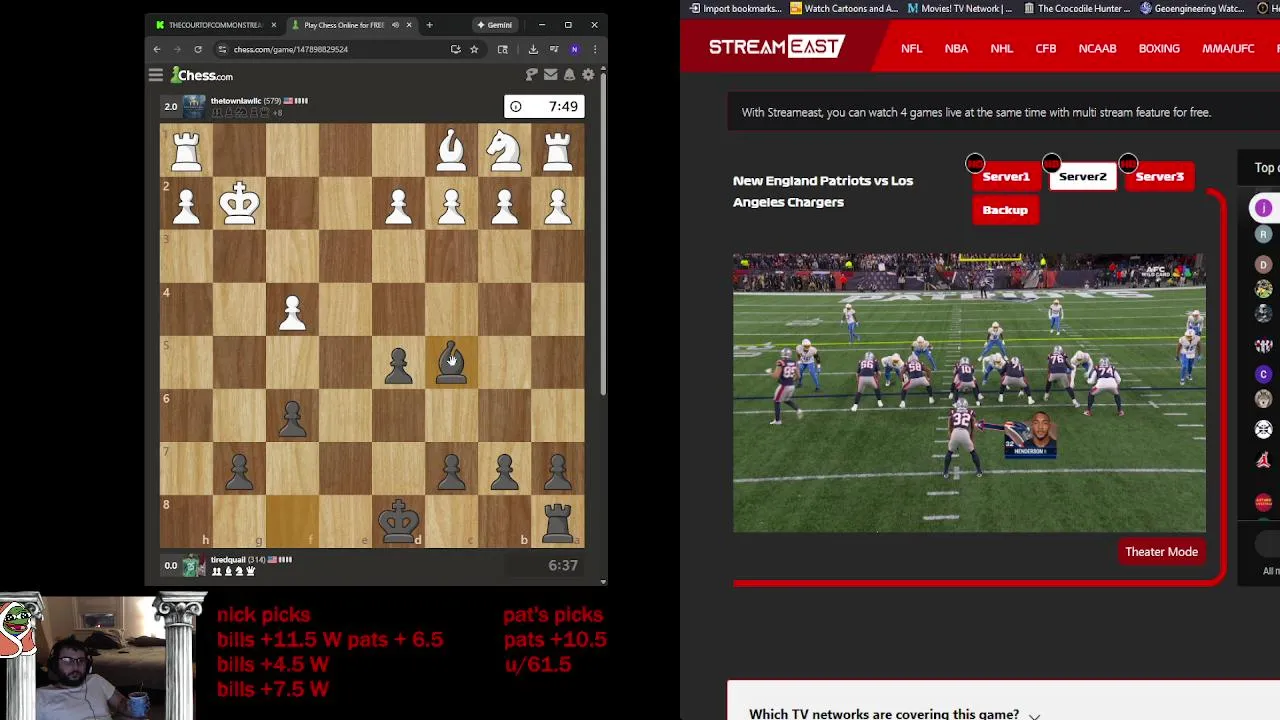Screen dimensions: 1280x720
Task: Click the install app icon in address bar
Action: click(455, 49)
